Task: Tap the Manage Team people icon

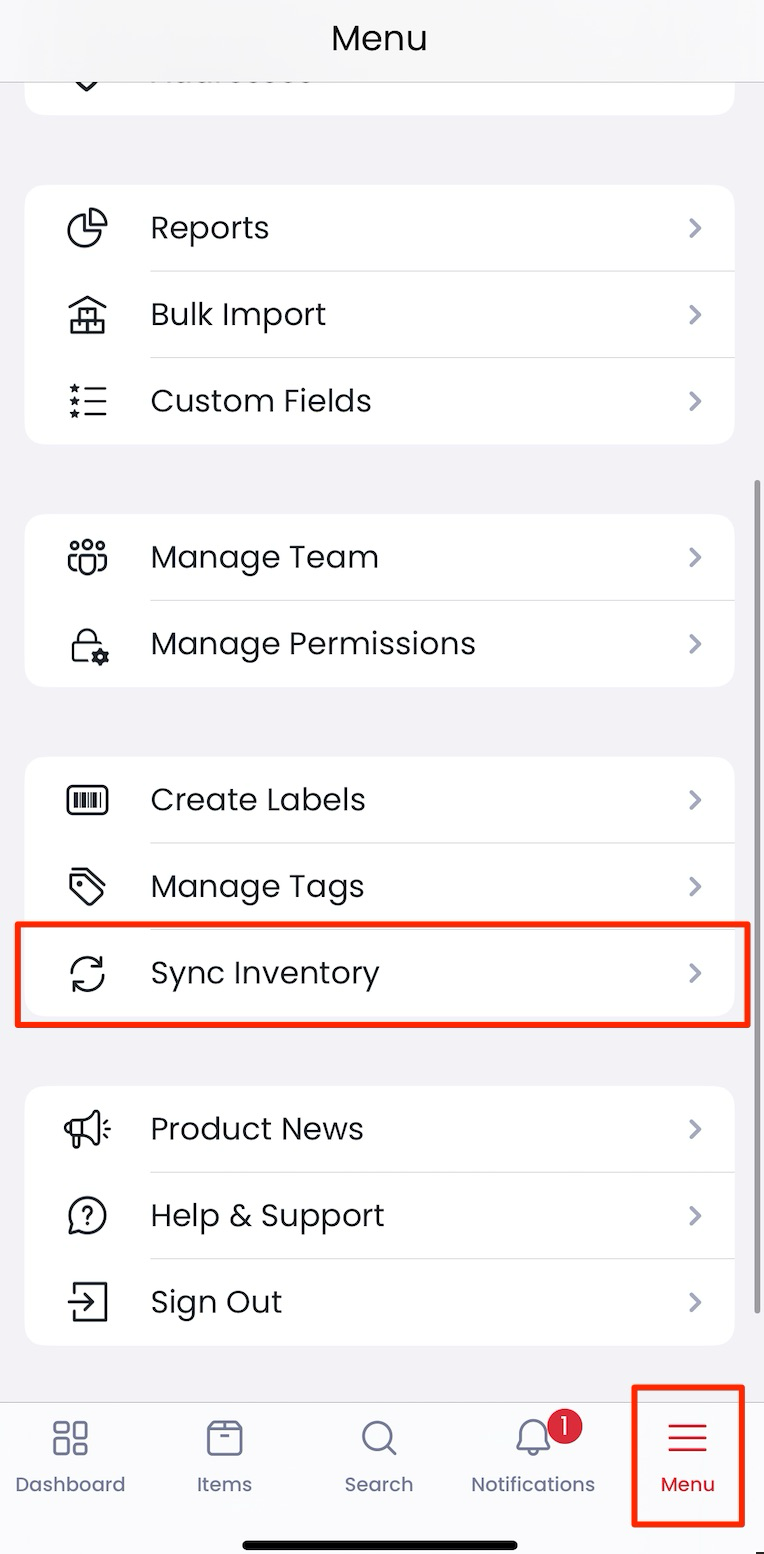Action: pyautogui.click(x=87, y=556)
